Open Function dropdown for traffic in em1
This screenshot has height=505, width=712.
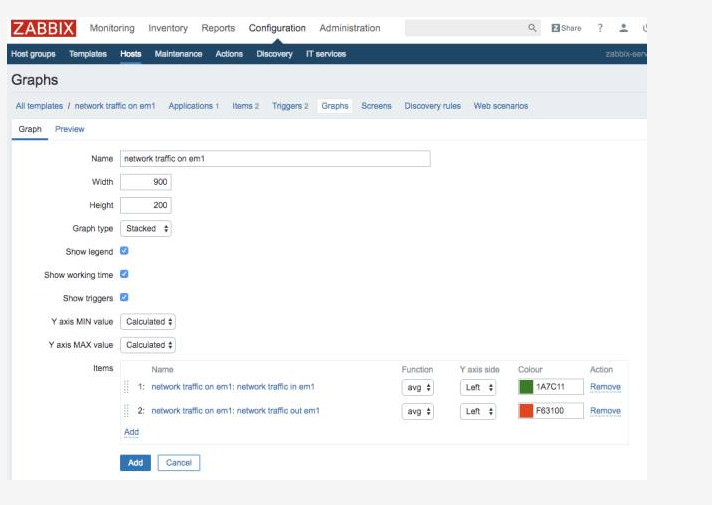click(x=418, y=387)
